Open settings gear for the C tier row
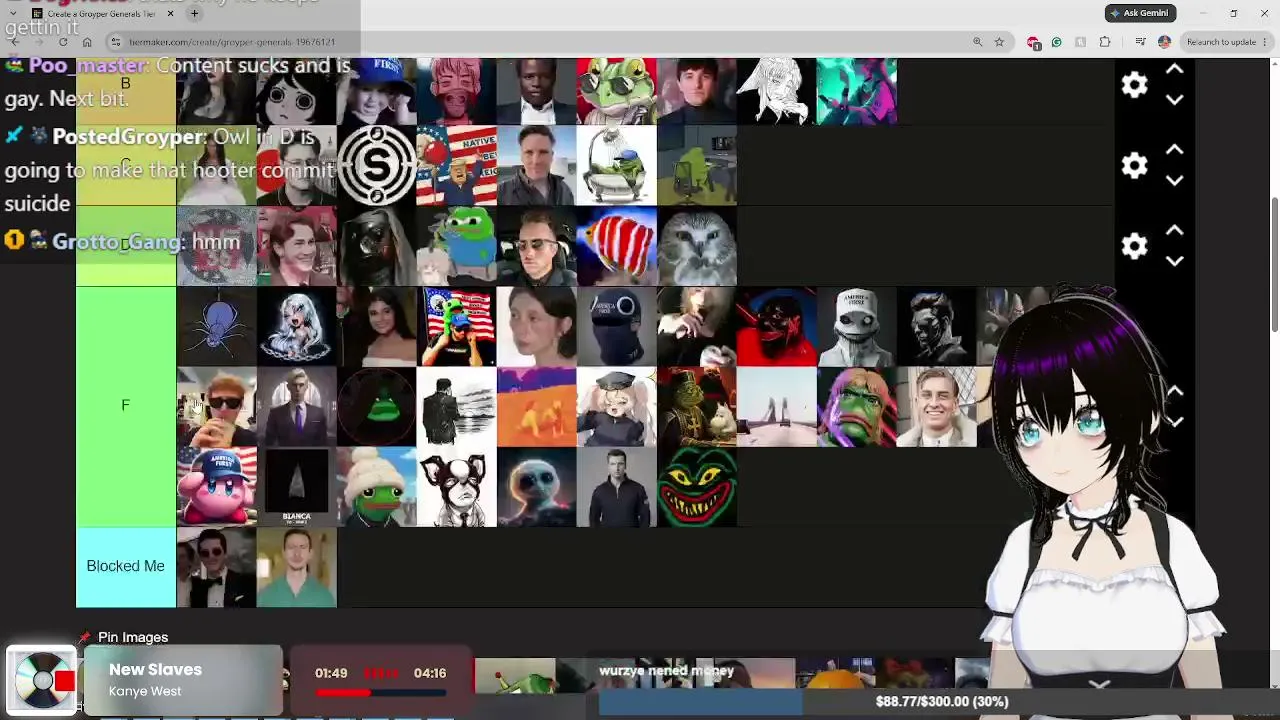Viewport: 1280px width, 720px height. (1134, 165)
